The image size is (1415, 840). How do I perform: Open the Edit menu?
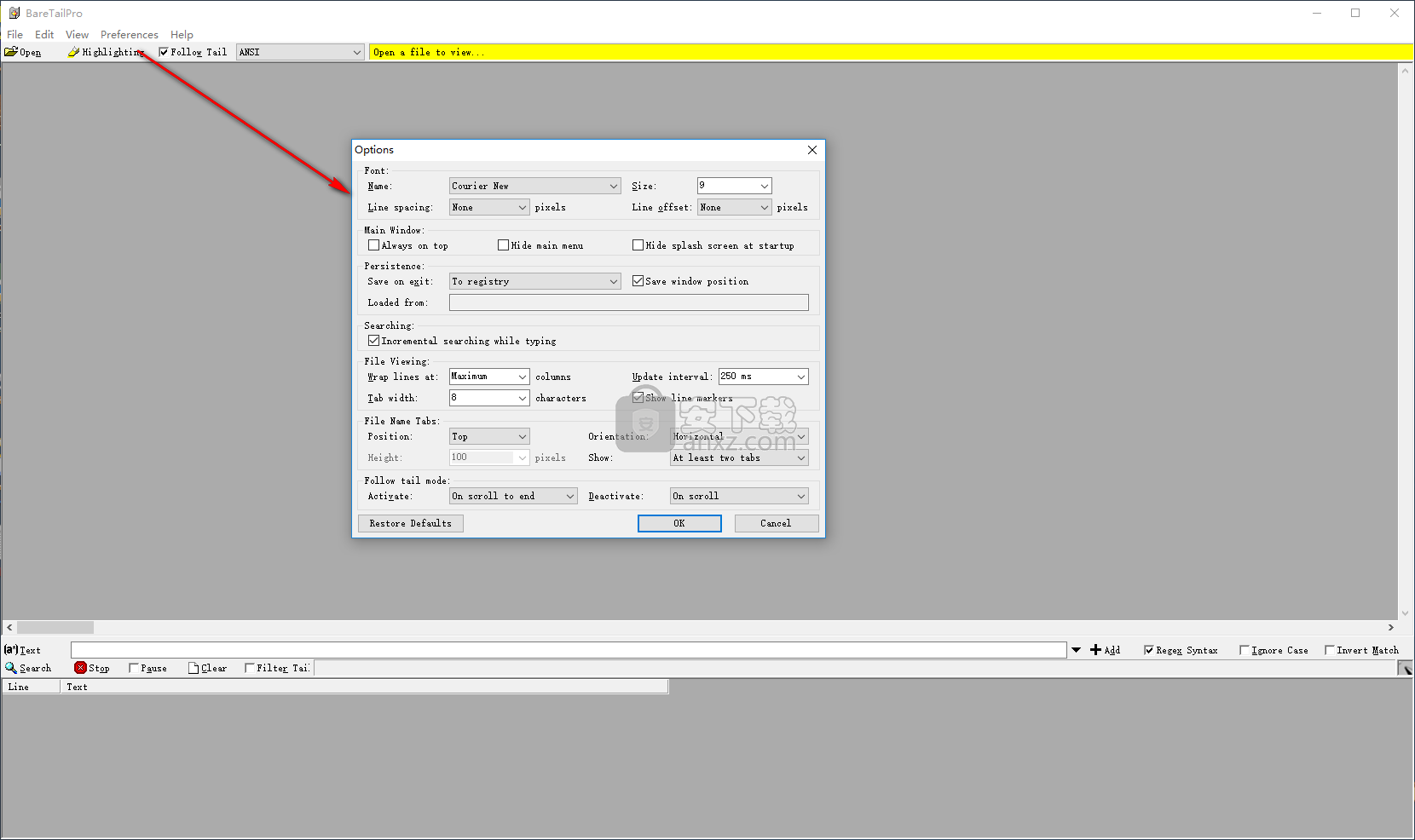click(44, 35)
